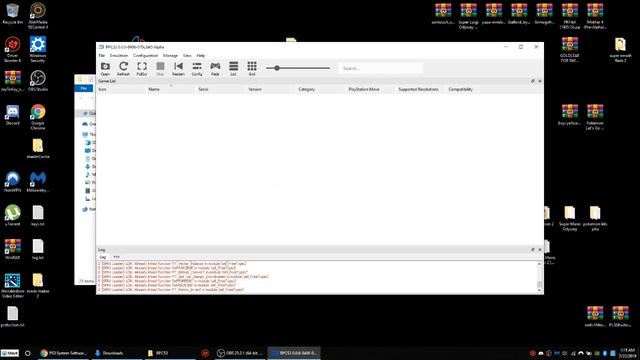640x360 pixels.
Task: Click the PlayStation Move column header
Action: click(364, 89)
